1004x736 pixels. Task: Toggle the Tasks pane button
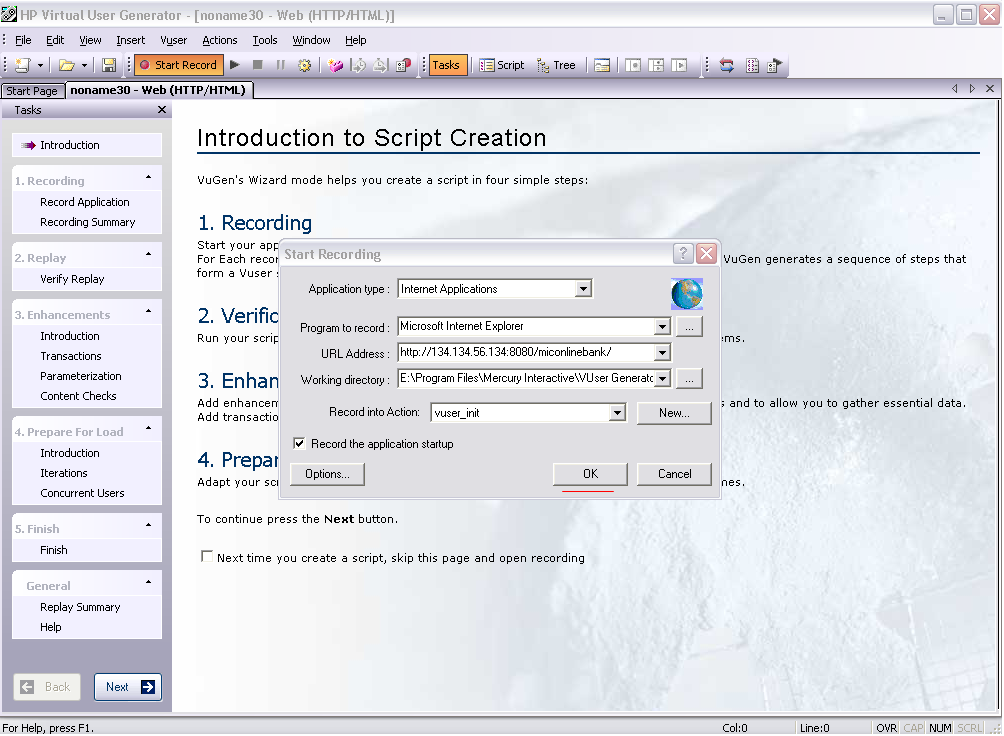click(x=446, y=64)
